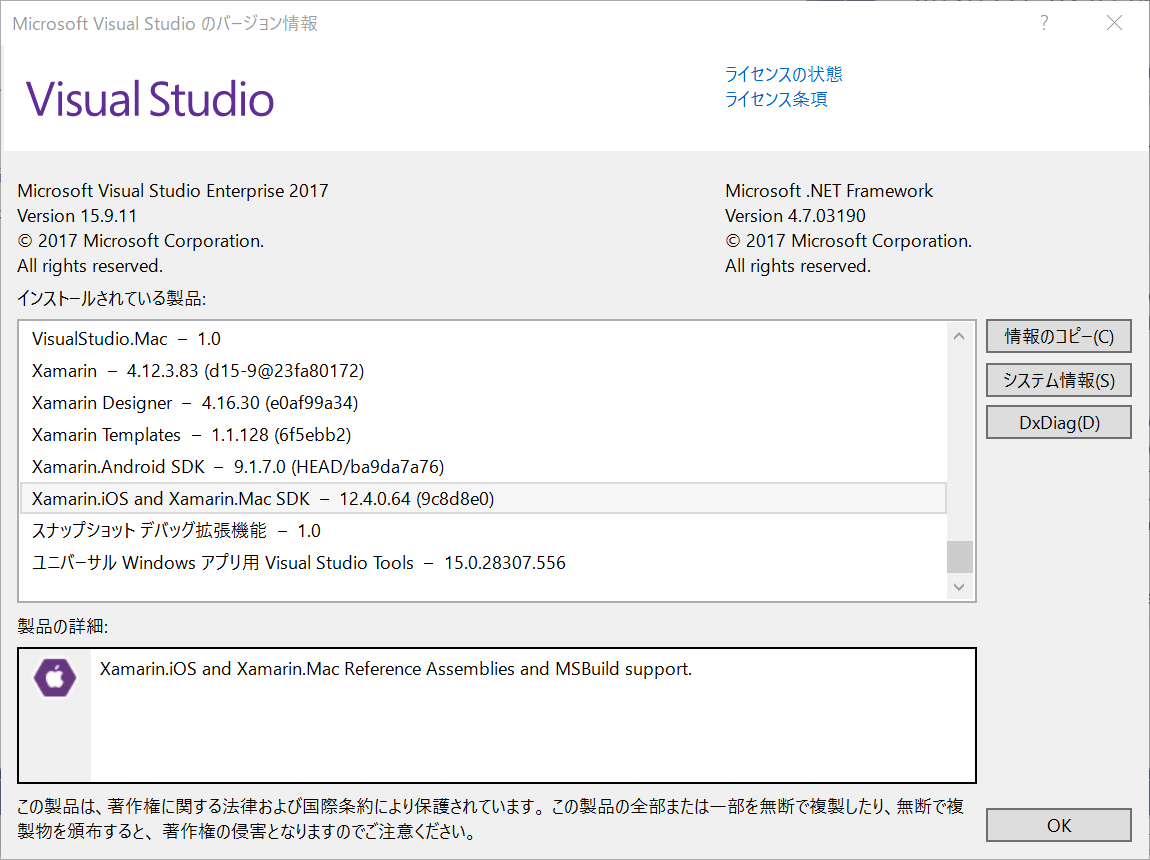Click the Version 4.7.03190 text
This screenshot has width=1150, height=860.
(795, 216)
